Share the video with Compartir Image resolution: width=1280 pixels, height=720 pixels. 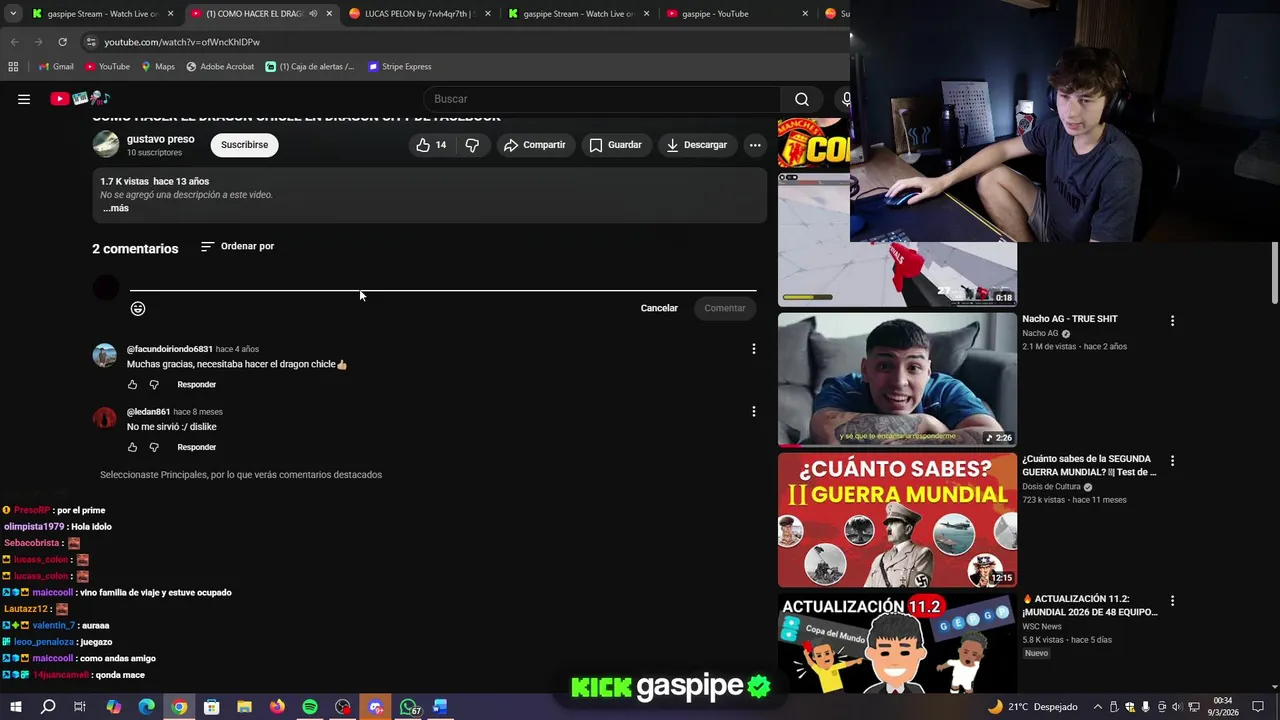click(x=535, y=145)
